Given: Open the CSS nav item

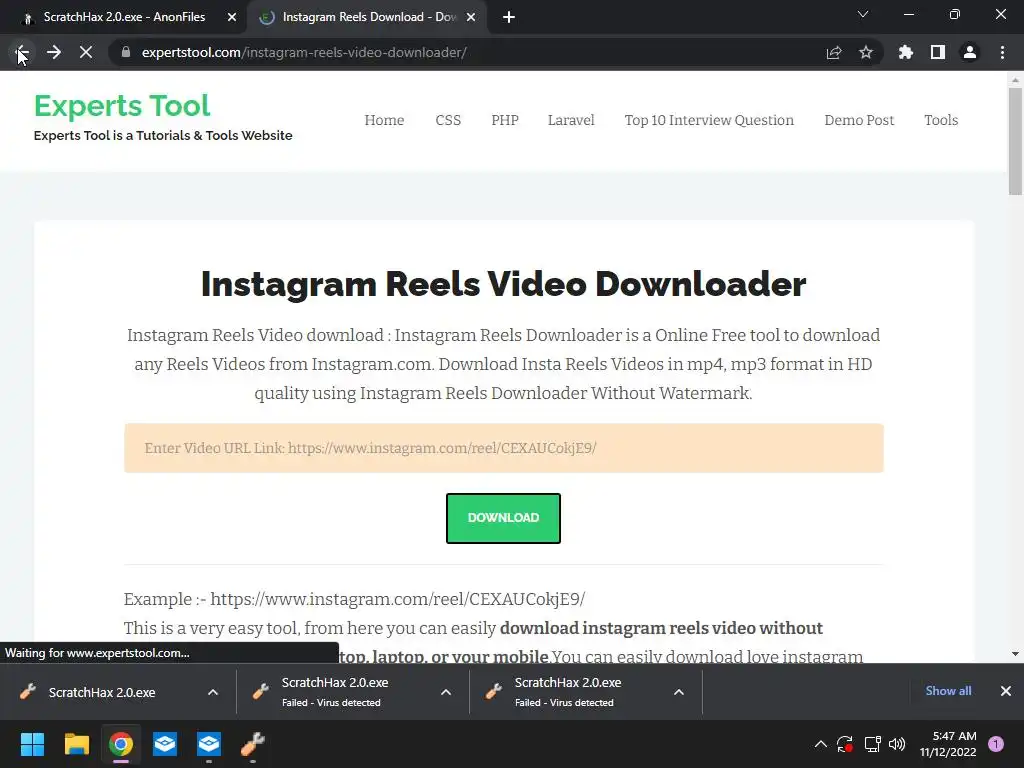Looking at the screenshot, I should click(448, 120).
